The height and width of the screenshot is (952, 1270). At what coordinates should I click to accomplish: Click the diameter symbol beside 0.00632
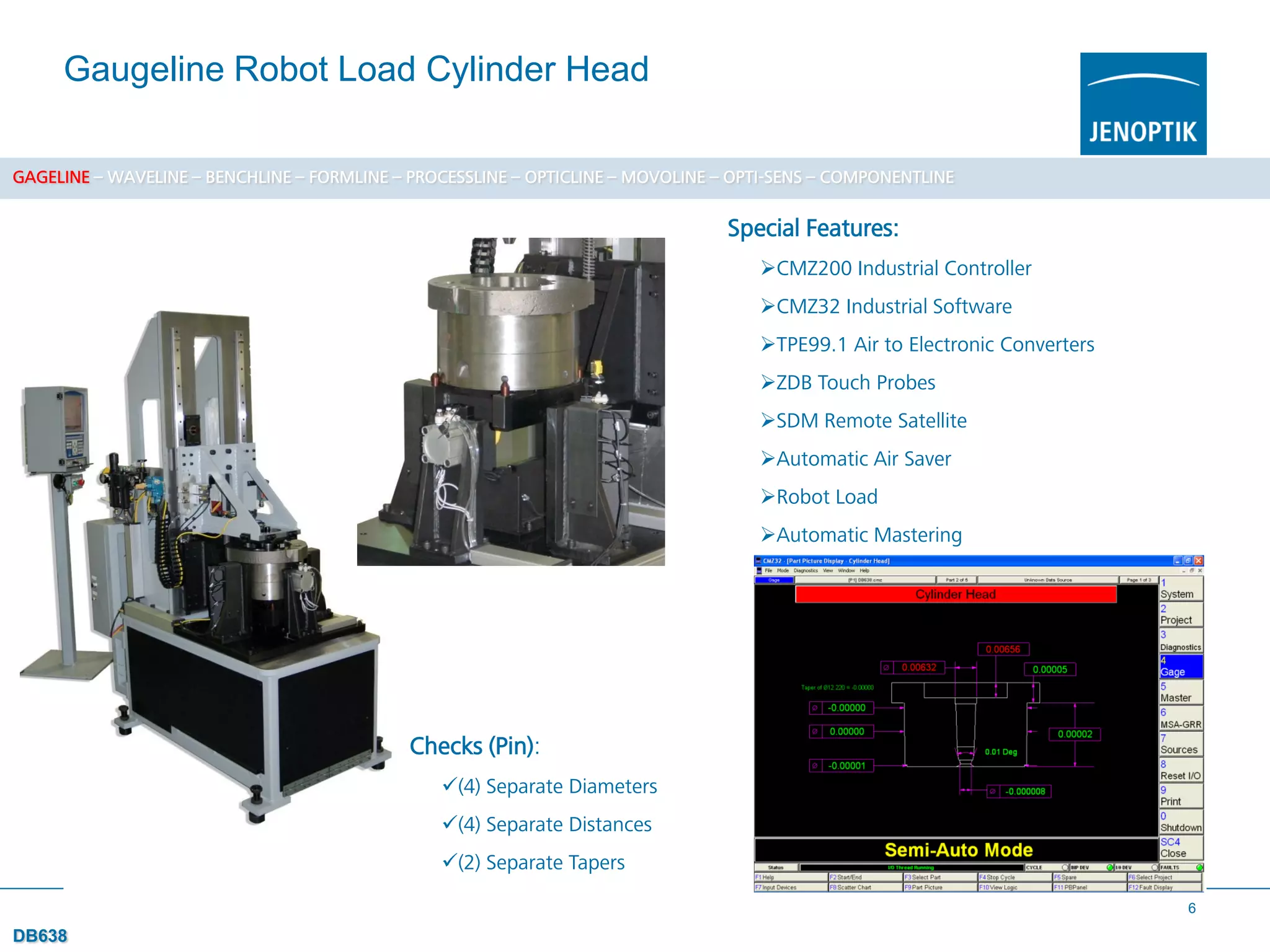887,668
